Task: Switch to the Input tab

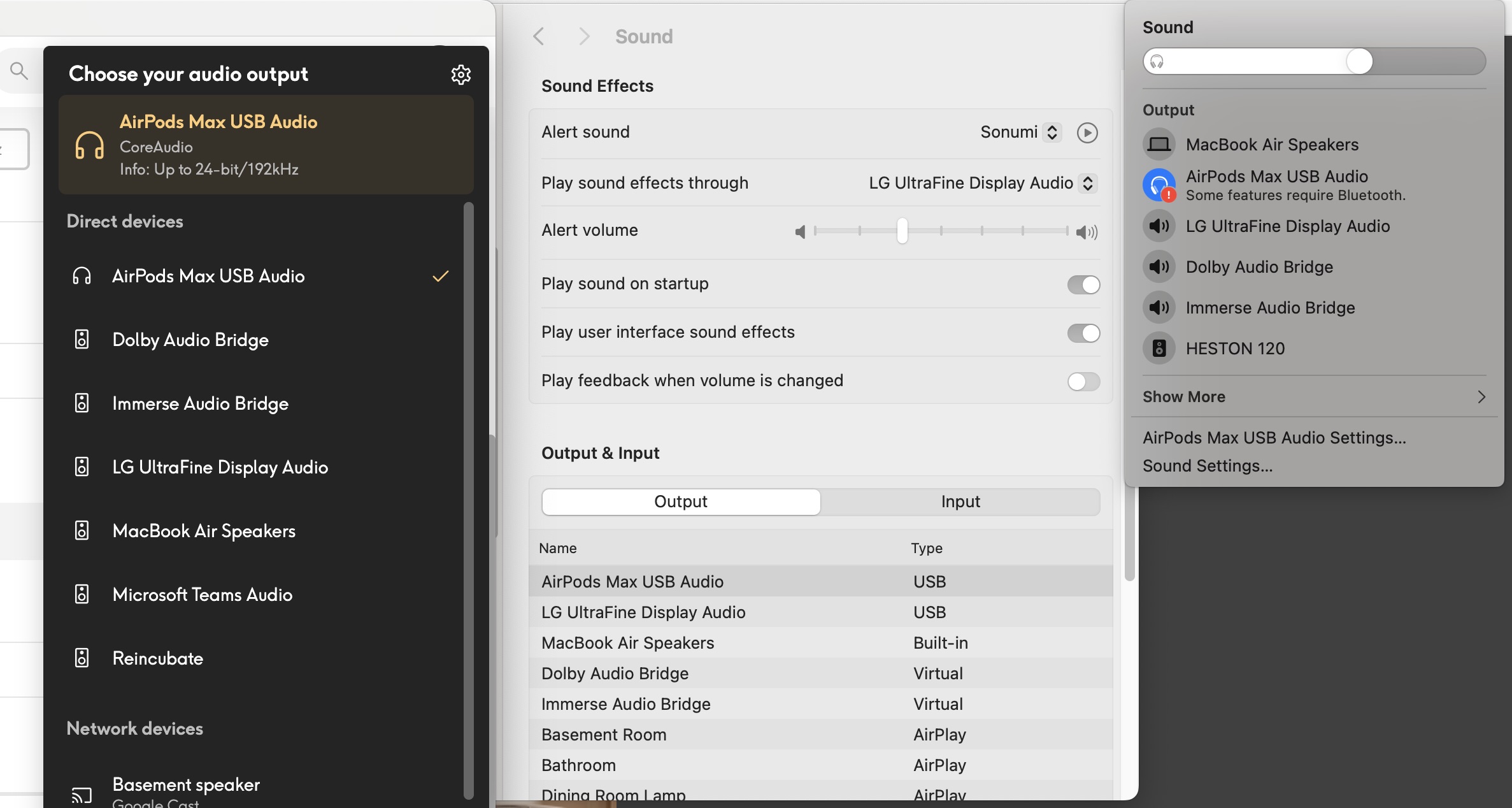Action: coord(960,502)
